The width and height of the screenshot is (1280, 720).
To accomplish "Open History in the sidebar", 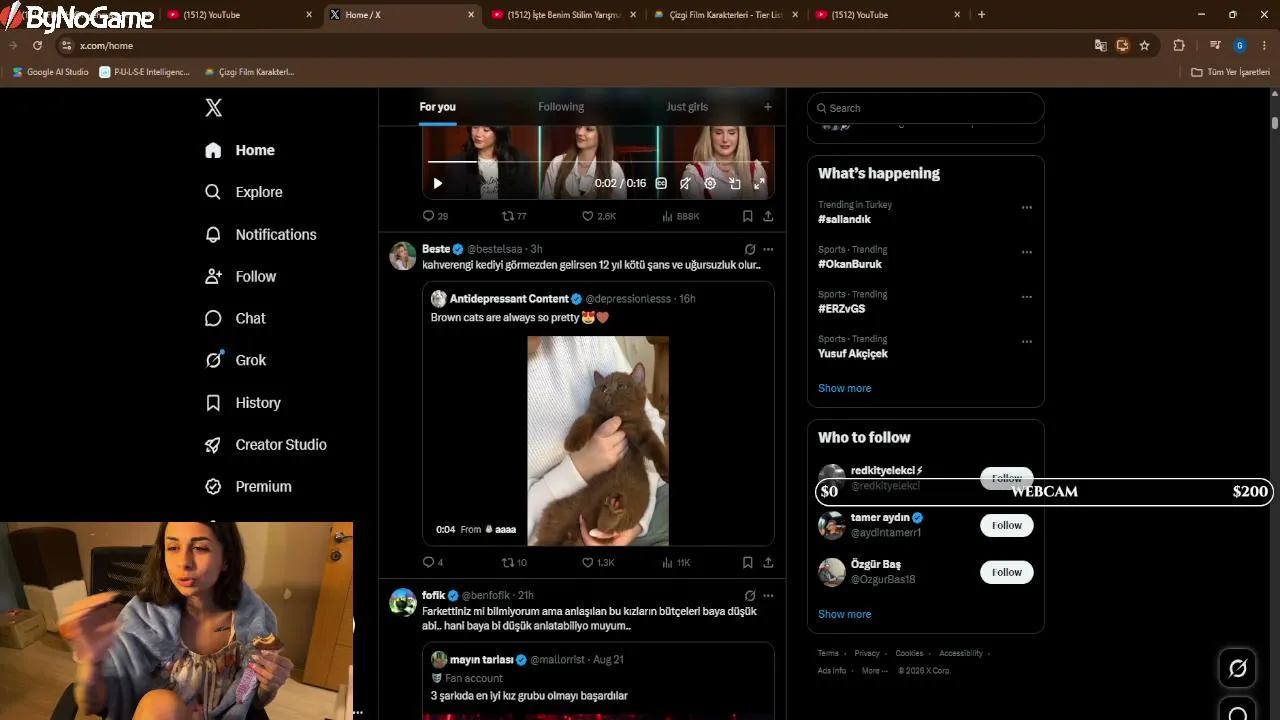I will coord(243,402).
